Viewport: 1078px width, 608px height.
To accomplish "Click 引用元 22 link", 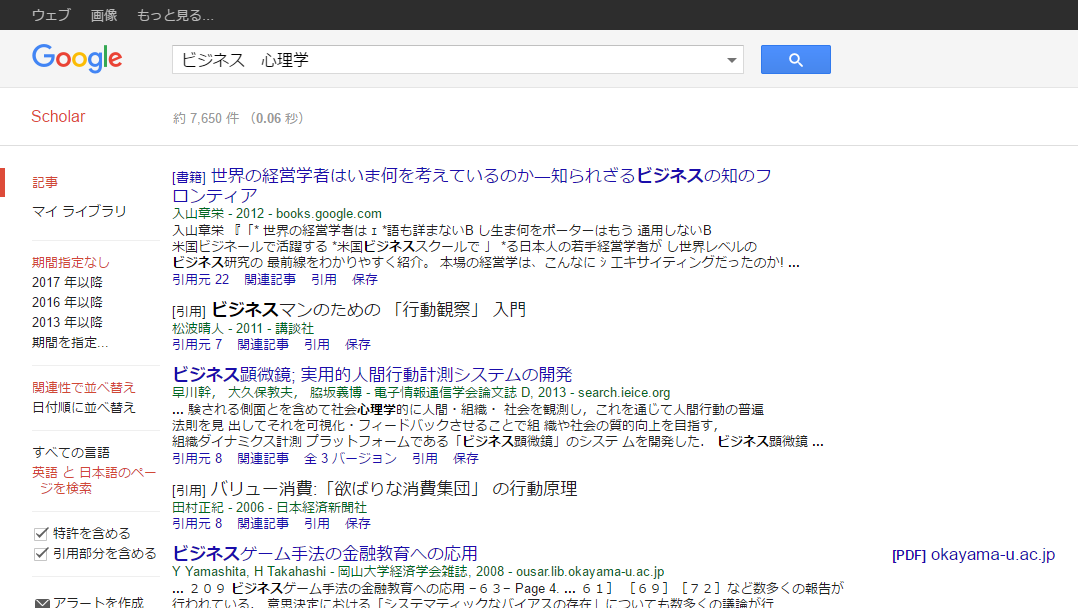I will [201, 279].
